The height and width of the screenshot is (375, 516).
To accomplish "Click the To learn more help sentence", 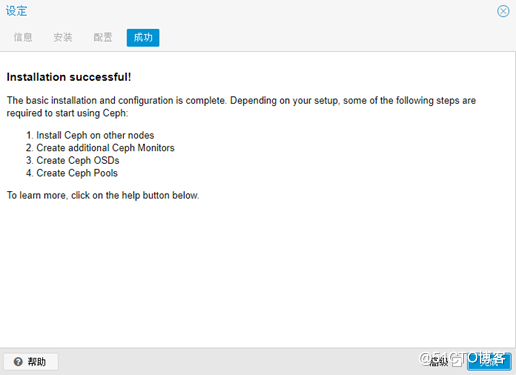I will tap(103, 195).
